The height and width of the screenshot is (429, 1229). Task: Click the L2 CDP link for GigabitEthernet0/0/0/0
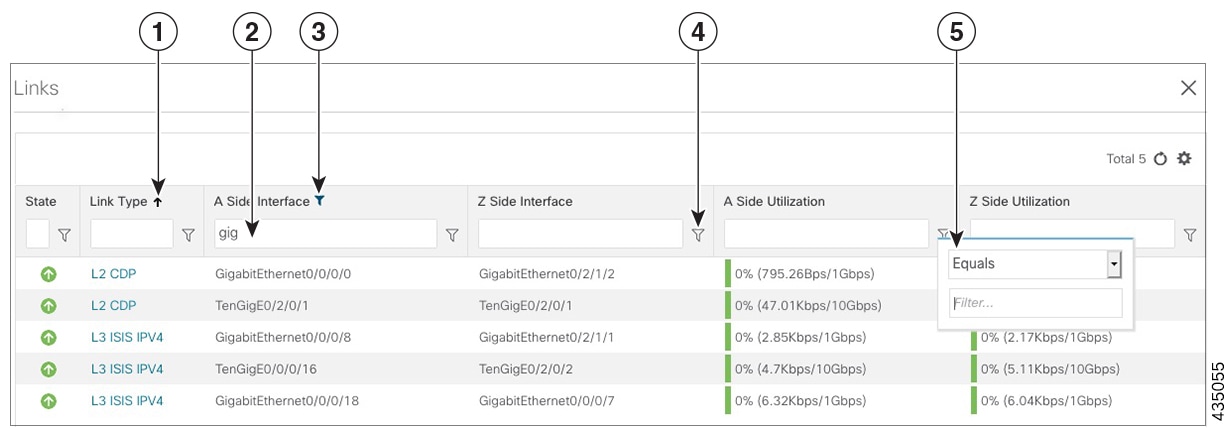113,274
